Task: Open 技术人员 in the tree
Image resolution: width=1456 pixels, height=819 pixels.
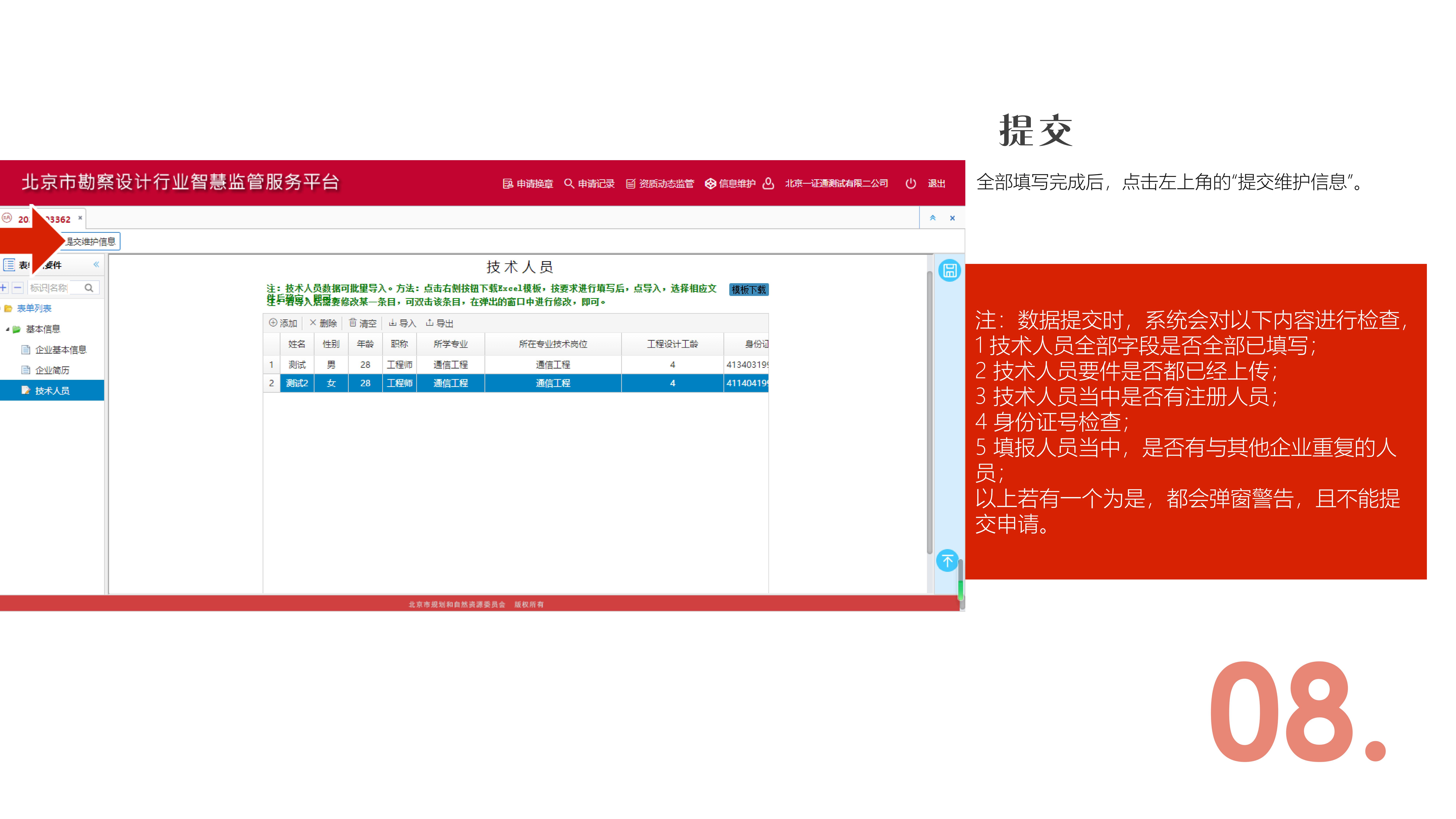Action: click(x=52, y=391)
